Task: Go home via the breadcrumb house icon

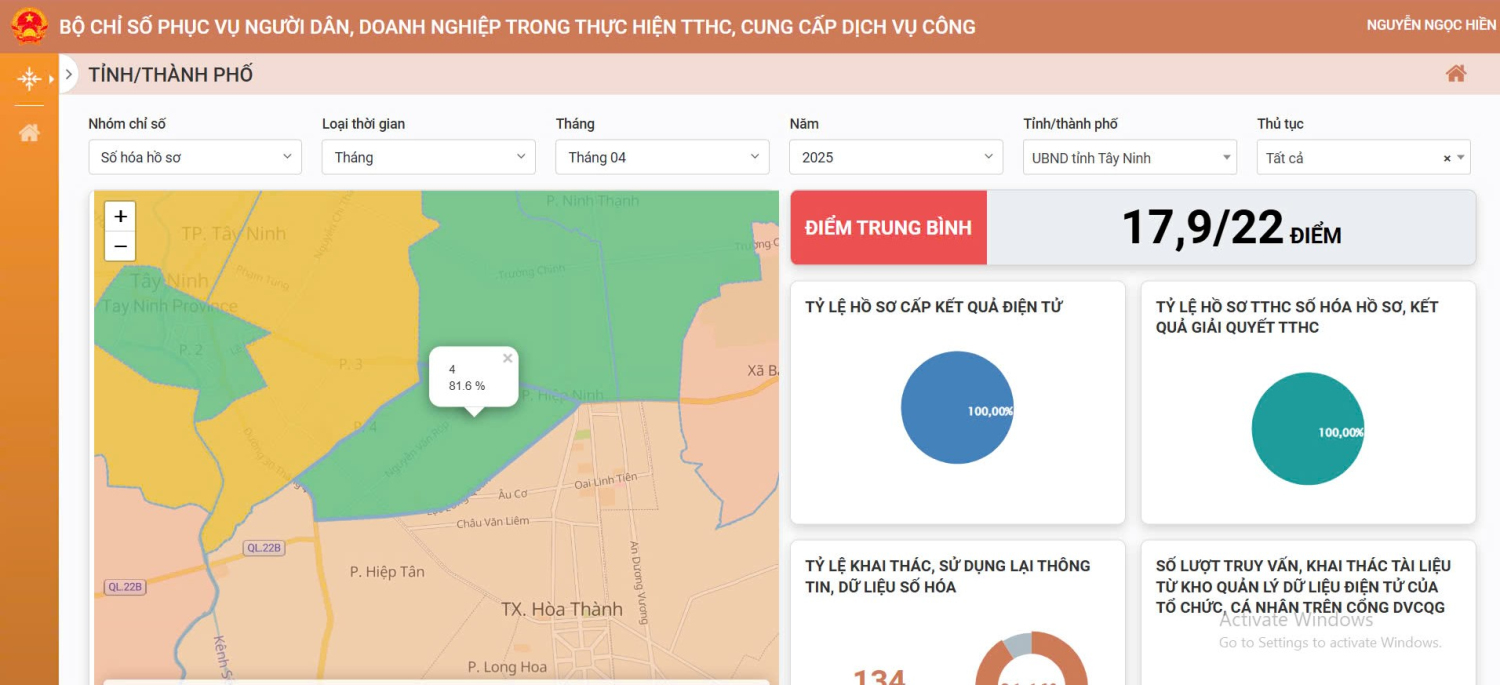Action: click(x=1456, y=73)
